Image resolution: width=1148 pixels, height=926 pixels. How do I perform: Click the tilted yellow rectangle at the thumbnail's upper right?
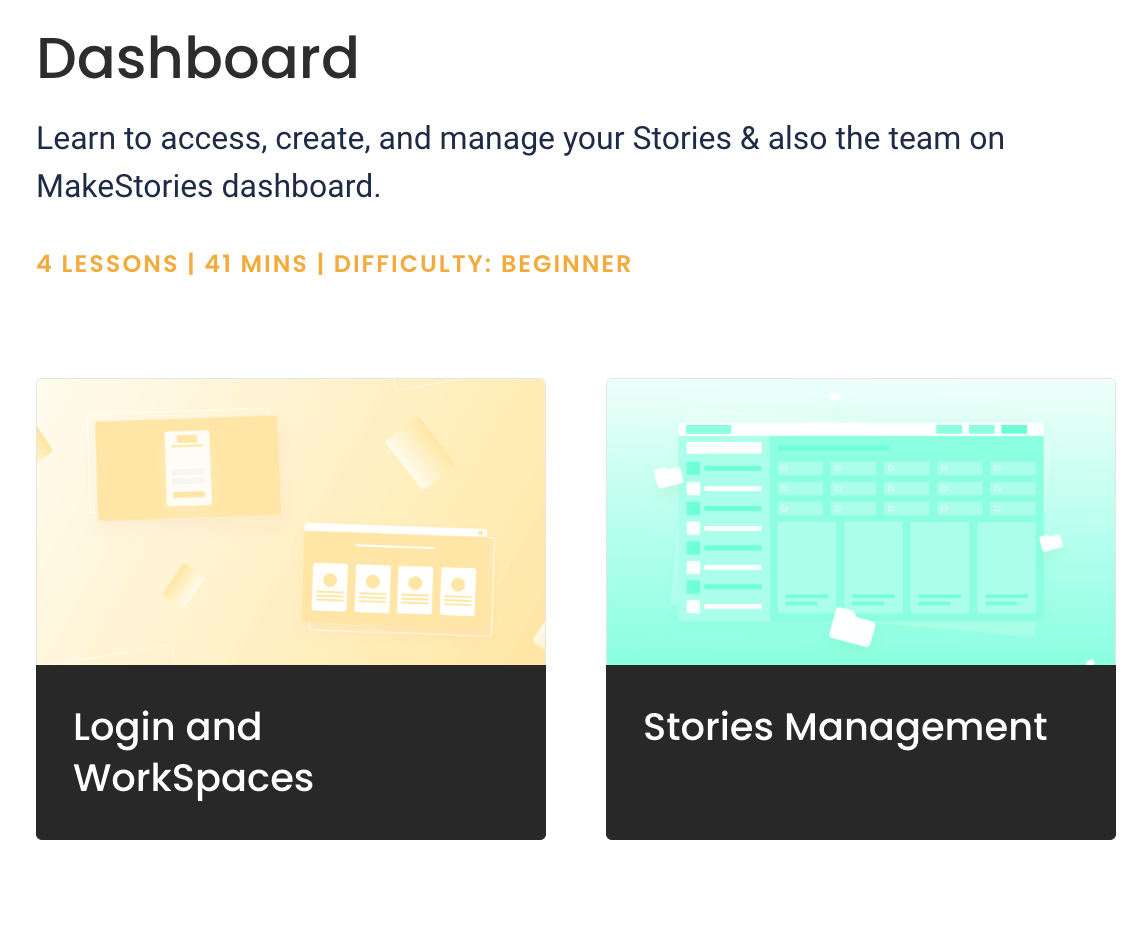click(x=420, y=453)
